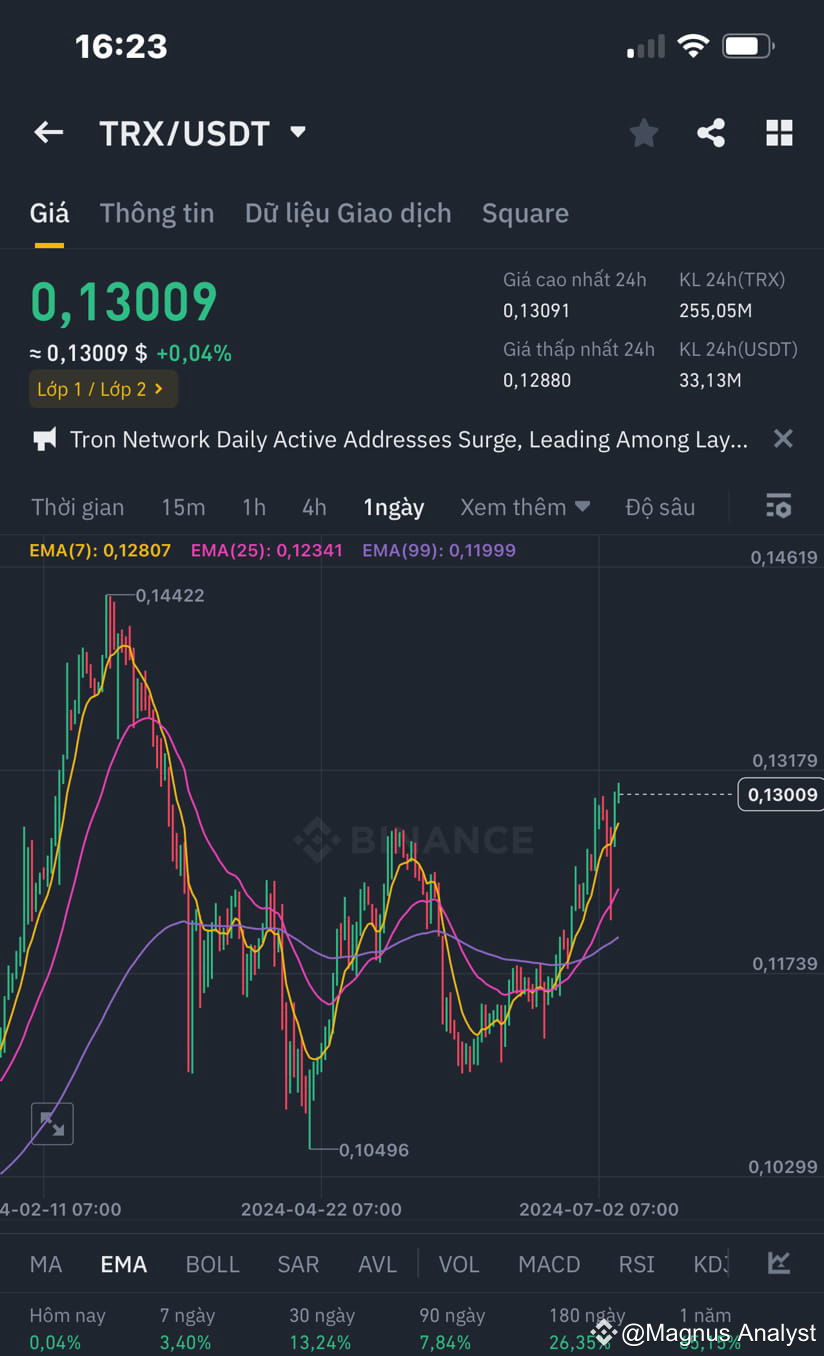The width and height of the screenshot is (824, 1356).
Task: Dismiss the news banner with X
Action: pyautogui.click(x=783, y=438)
